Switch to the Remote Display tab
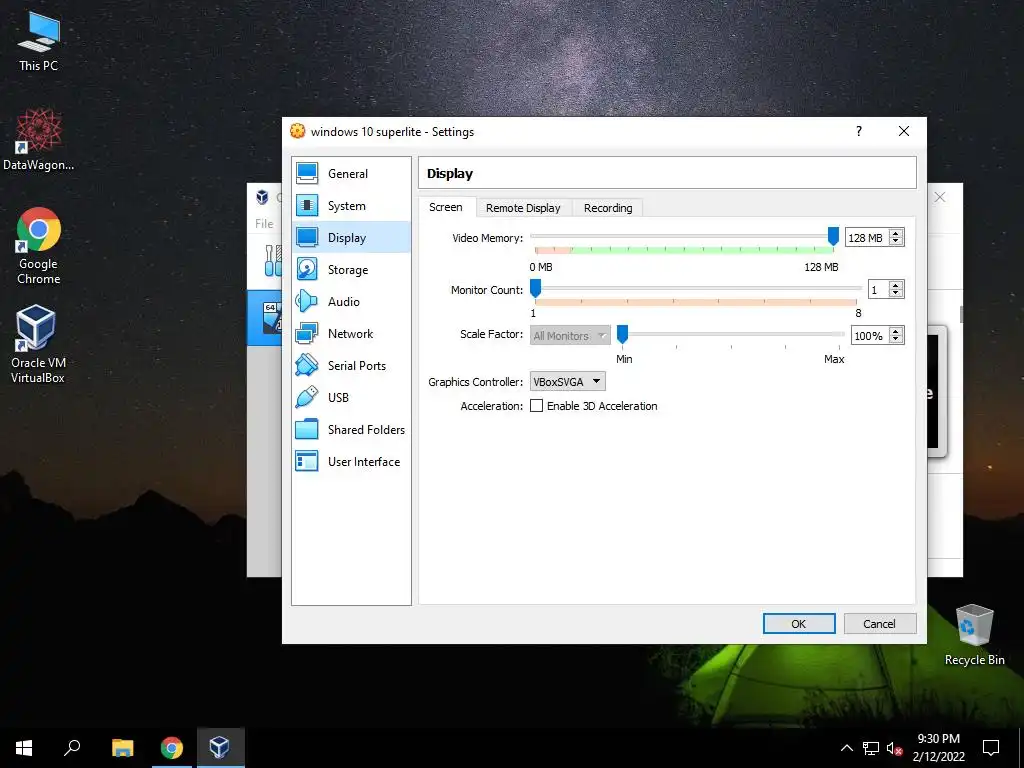The width and height of the screenshot is (1024, 768). [x=523, y=208]
